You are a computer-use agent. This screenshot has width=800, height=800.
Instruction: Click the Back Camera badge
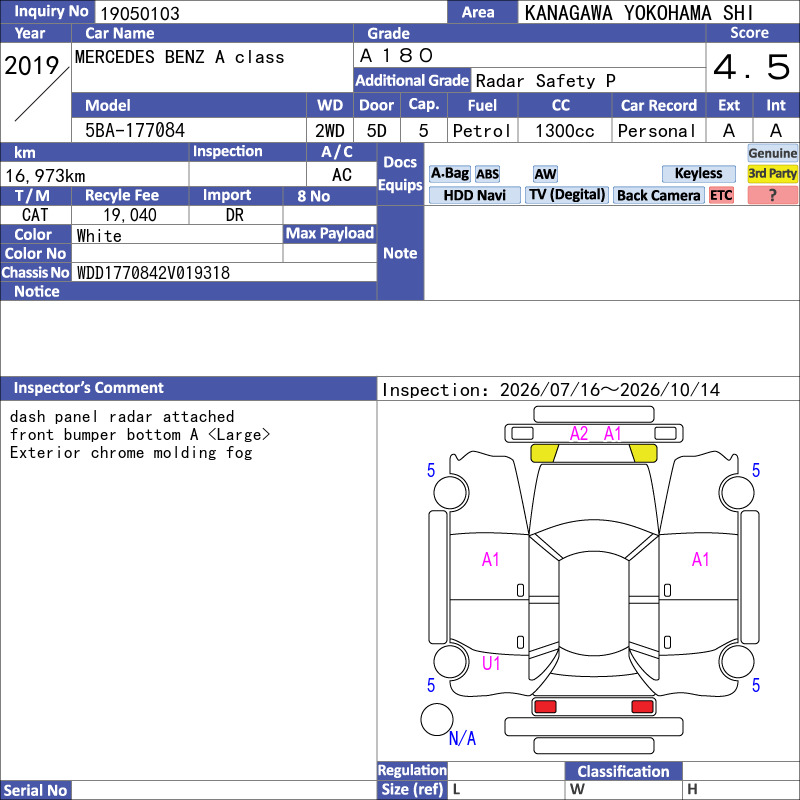tap(659, 195)
